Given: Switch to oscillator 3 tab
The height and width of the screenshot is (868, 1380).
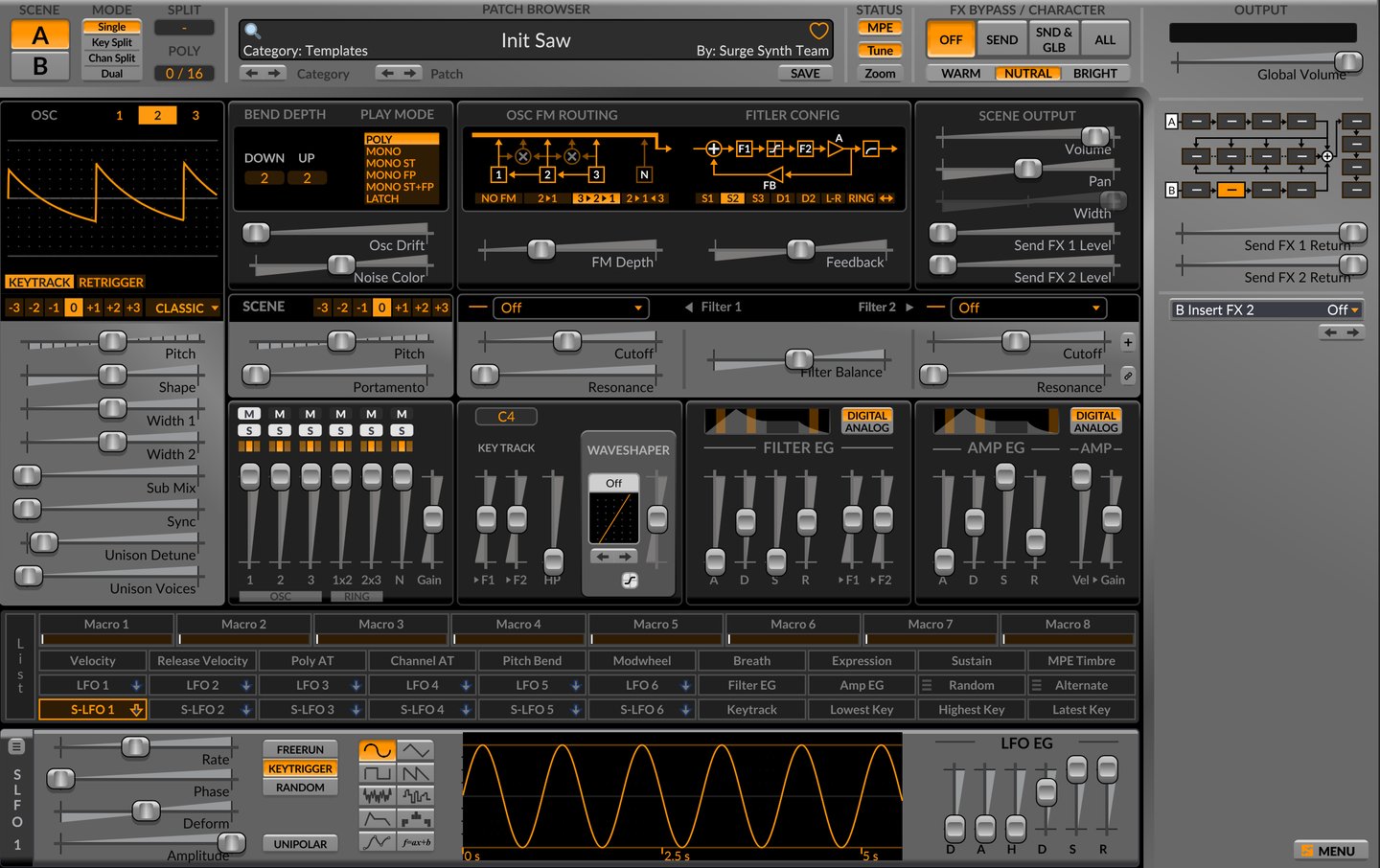Looking at the screenshot, I should tap(195, 115).
